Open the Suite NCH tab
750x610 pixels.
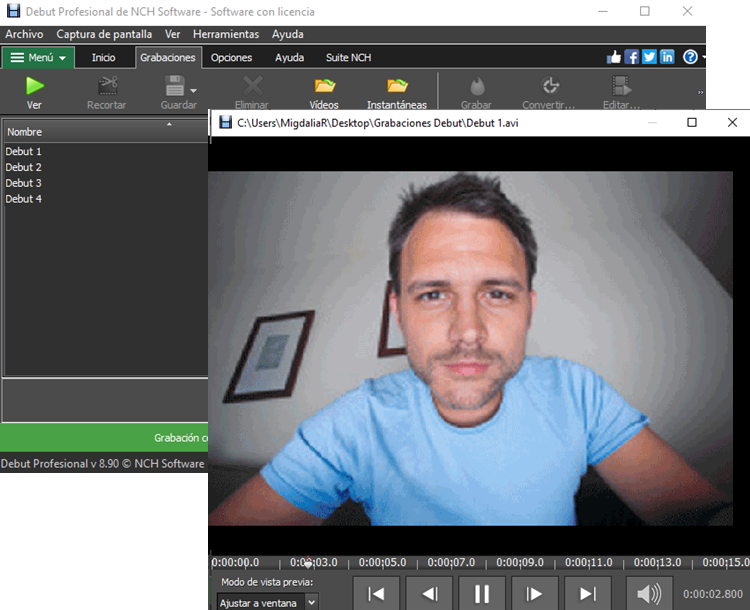click(x=348, y=57)
